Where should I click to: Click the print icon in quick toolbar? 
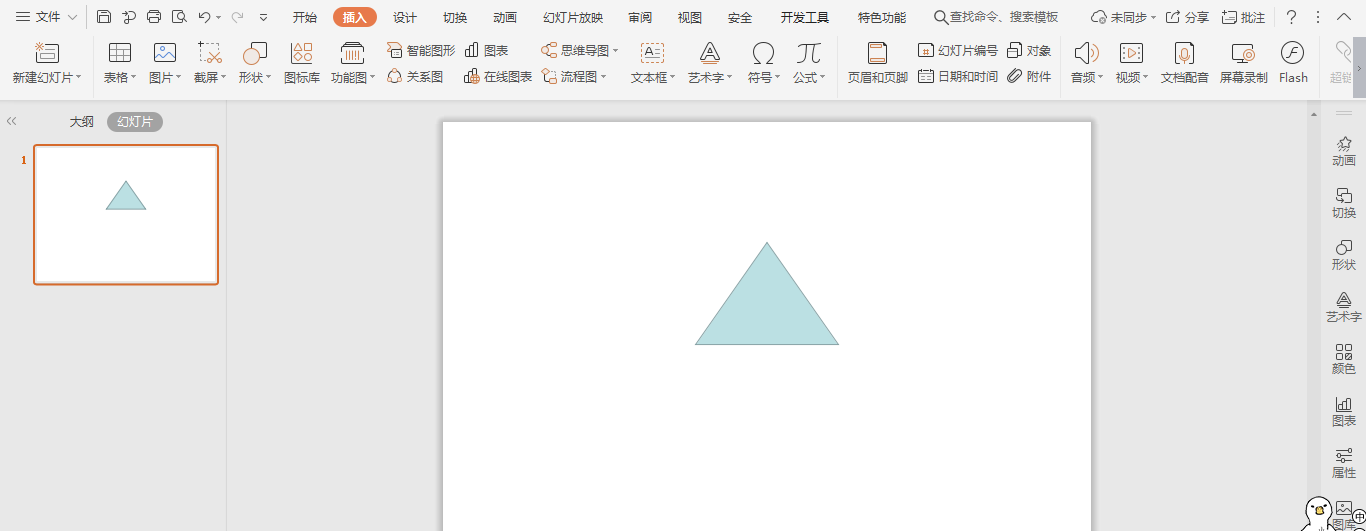coord(154,17)
